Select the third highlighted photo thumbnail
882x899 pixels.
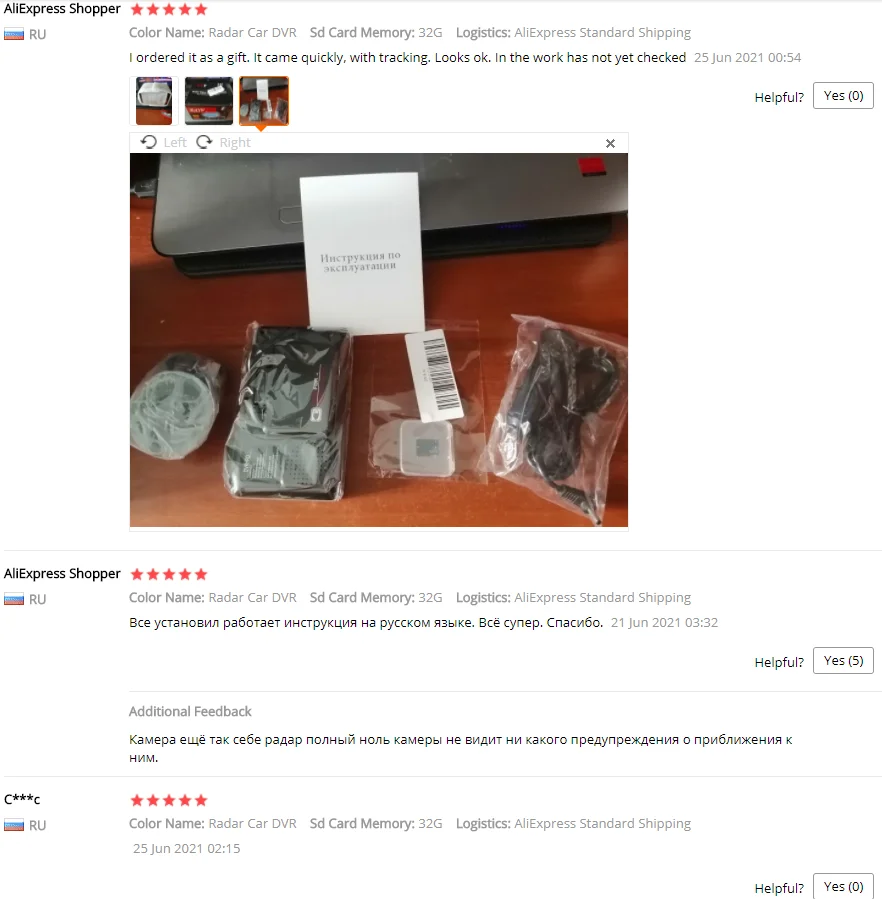click(x=264, y=101)
